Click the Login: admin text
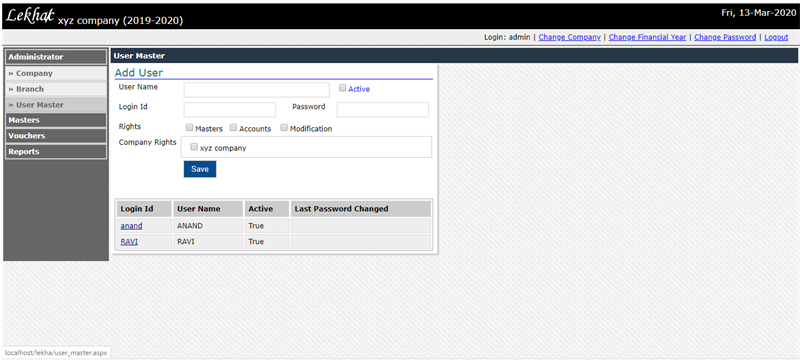Screen dimensions: 800x363 [507, 37]
